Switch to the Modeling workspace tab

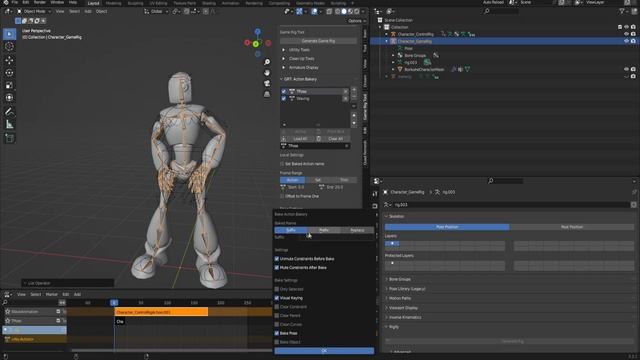click(113, 3)
